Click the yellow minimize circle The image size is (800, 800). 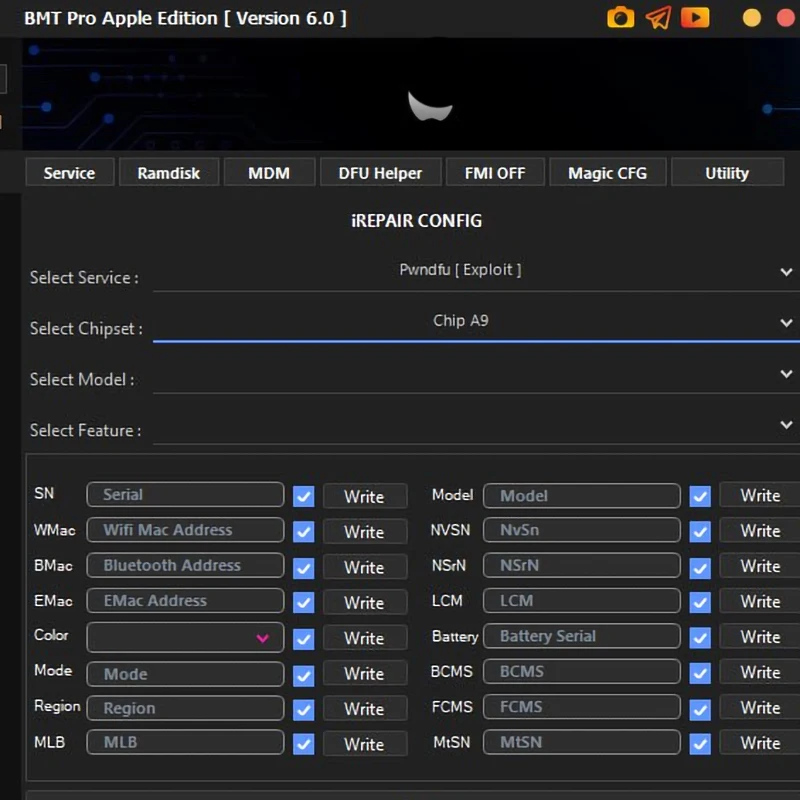(752, 17)
